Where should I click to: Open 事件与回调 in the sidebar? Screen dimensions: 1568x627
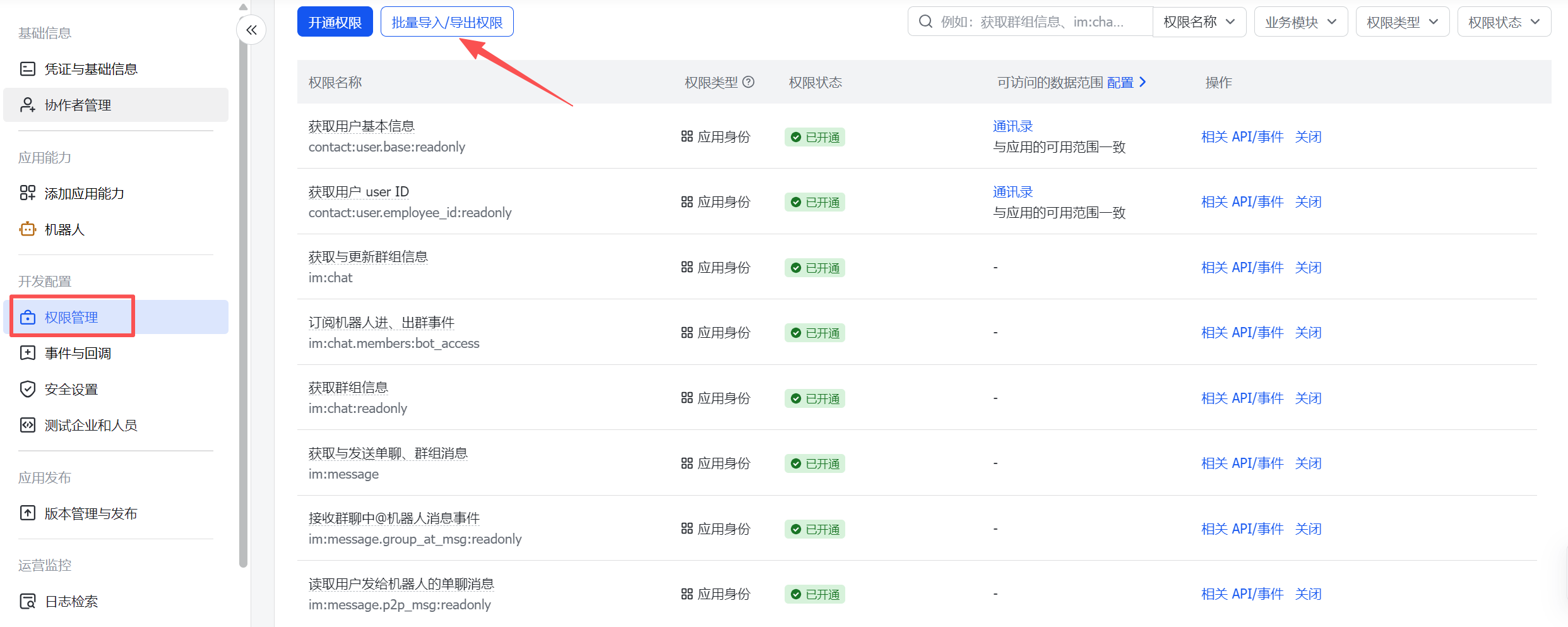(x=78, y=353)
